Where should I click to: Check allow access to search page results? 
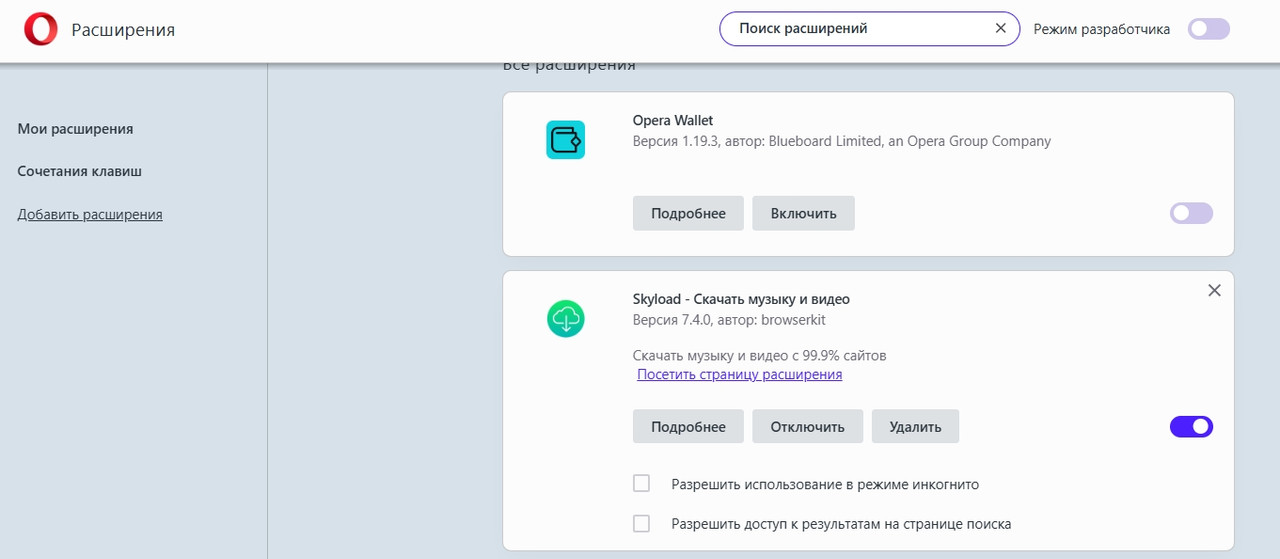pos(642,523)
